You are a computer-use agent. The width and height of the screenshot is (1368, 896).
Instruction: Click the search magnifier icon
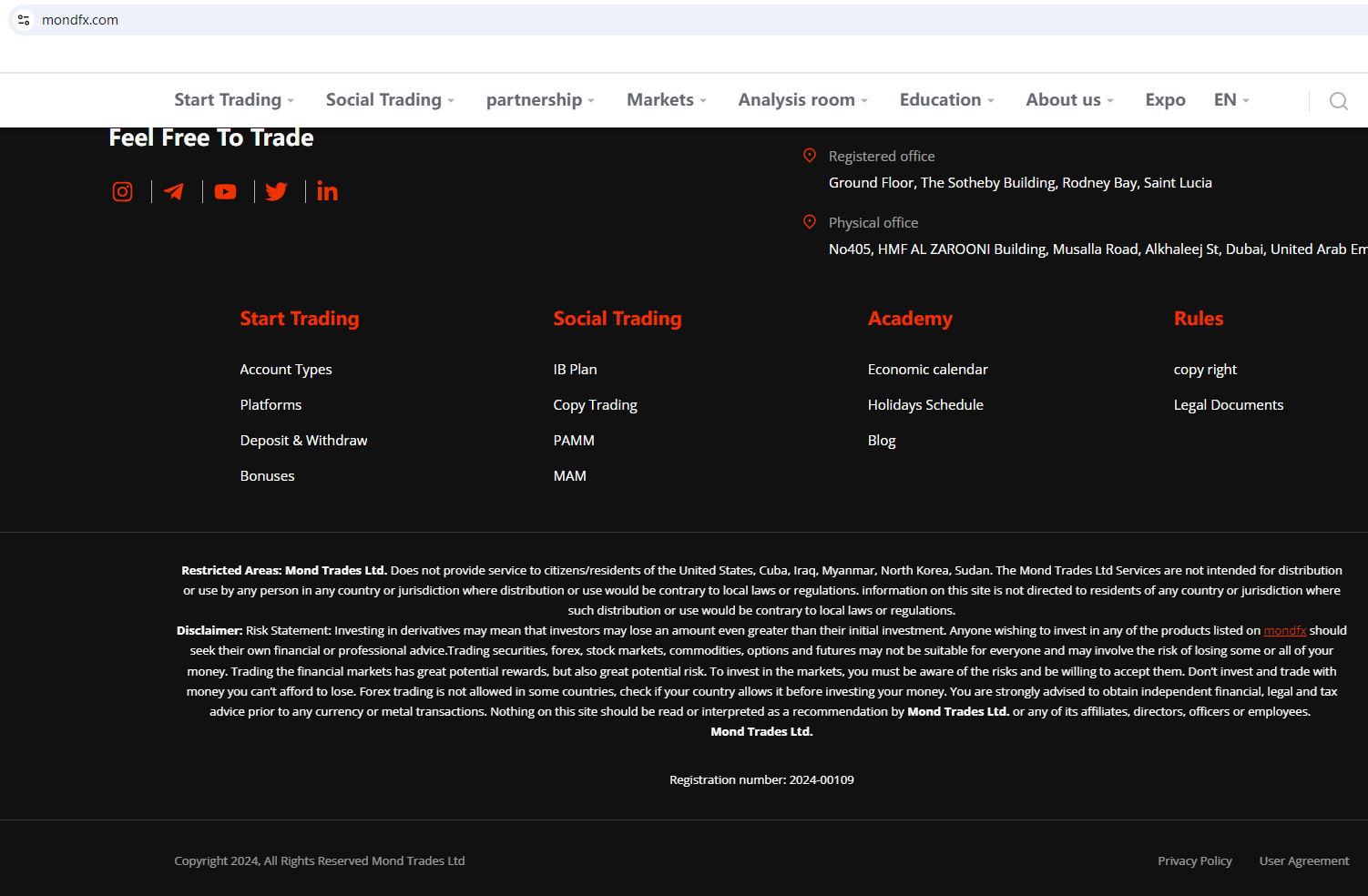(1338, 101)
